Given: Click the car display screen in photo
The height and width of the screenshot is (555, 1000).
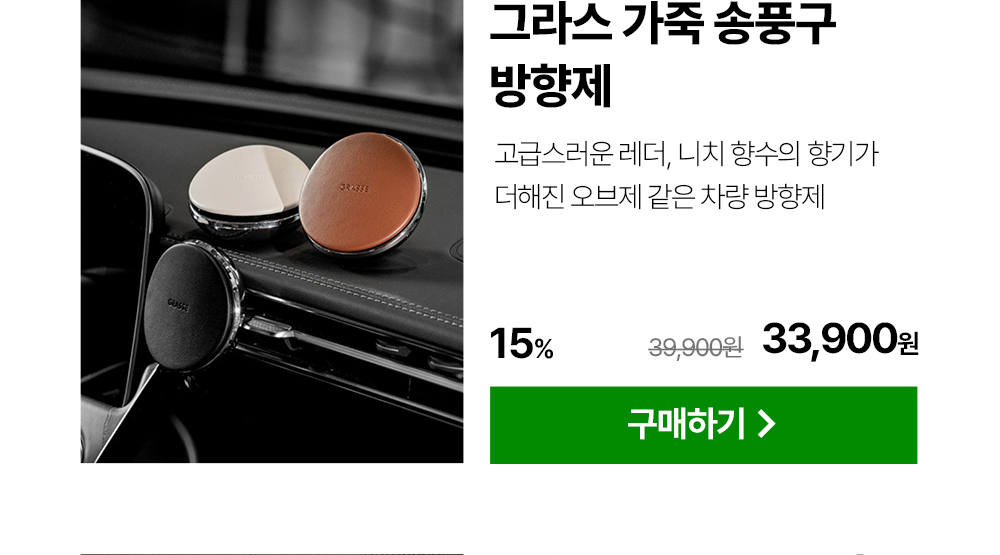Looking at the screenshot, I should coord(115,274).
